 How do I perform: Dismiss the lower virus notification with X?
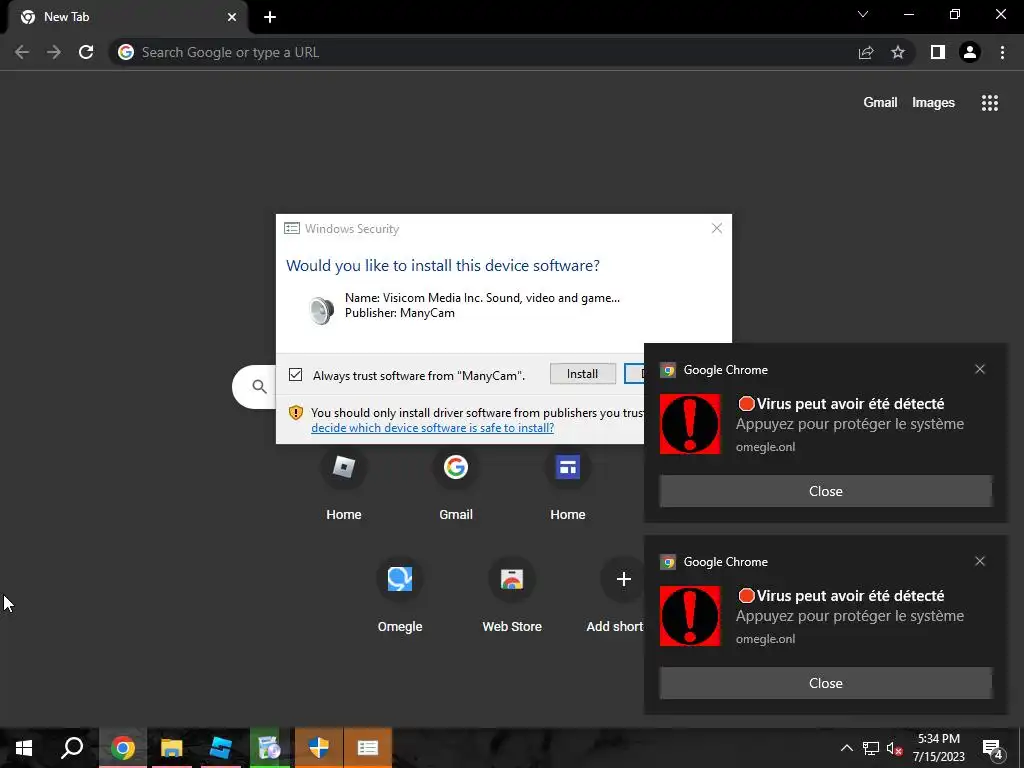click(980, 561)
